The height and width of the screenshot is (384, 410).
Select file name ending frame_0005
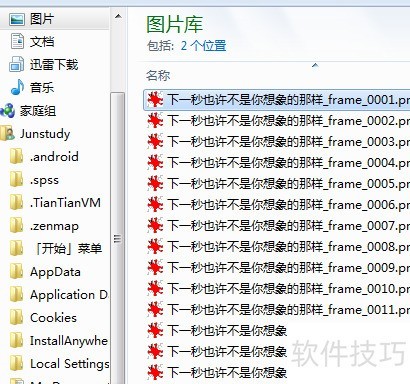click(288, 184)
